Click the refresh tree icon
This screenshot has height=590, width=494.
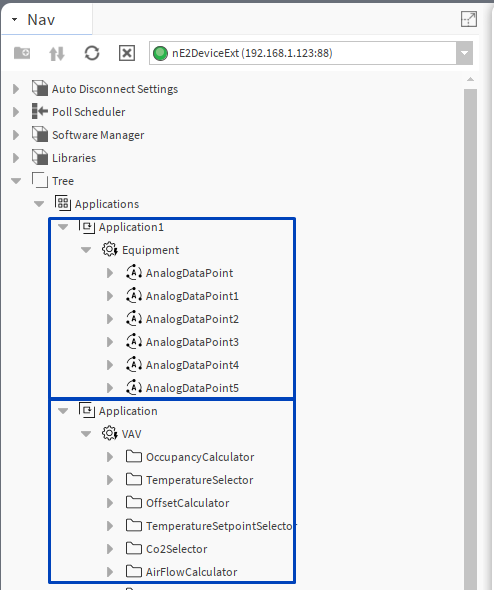coord(92,53)
